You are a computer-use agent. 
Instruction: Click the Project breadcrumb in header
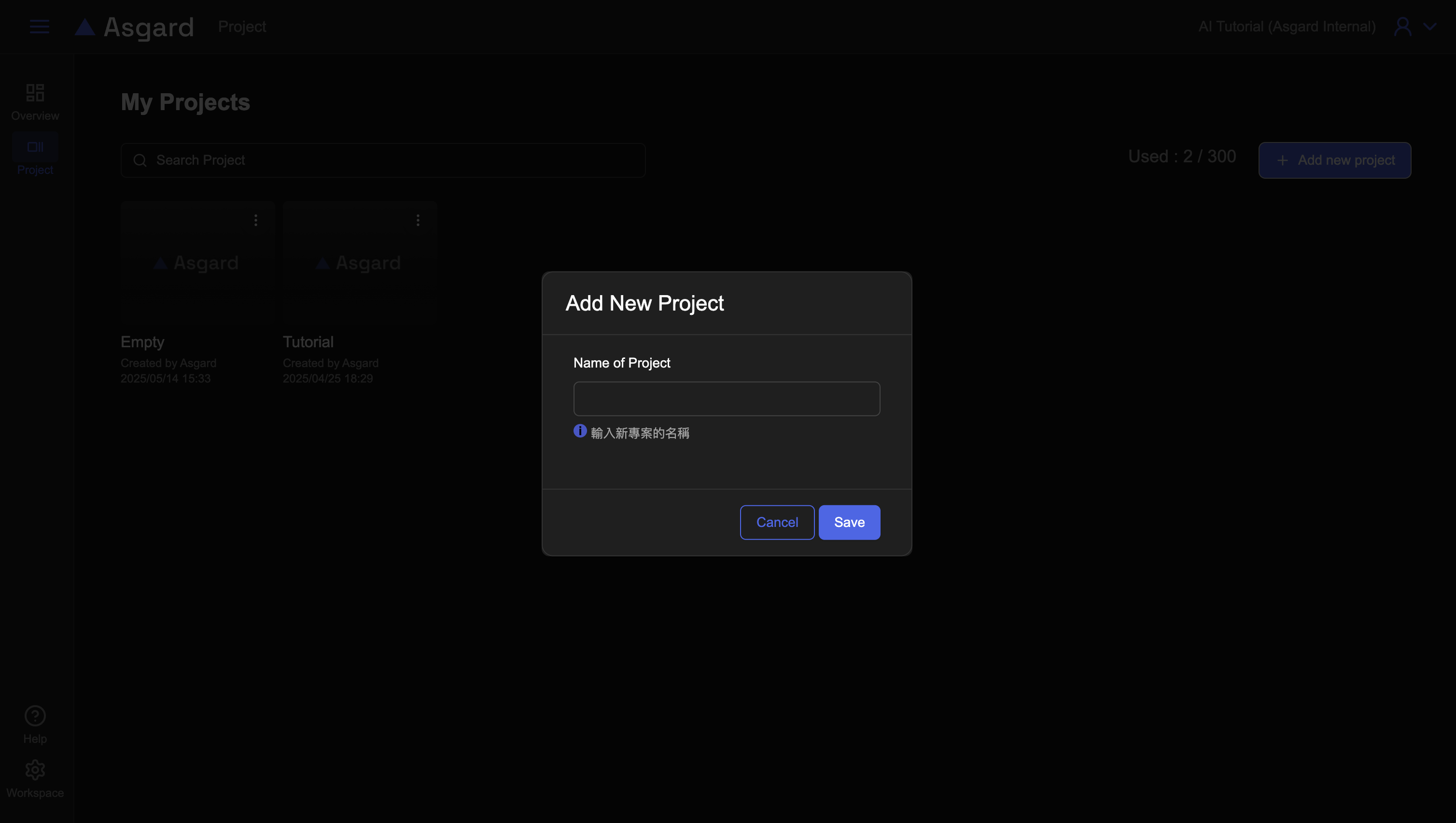242,27
